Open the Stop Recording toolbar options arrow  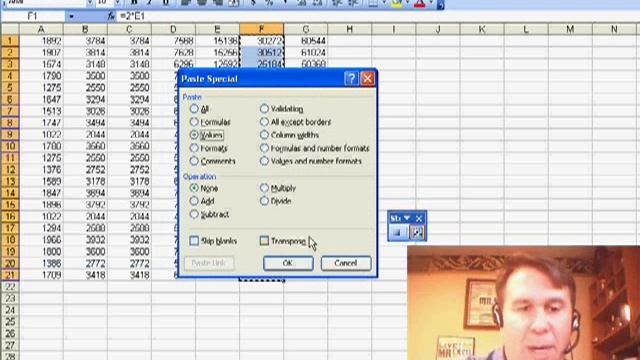[x=407, y=218]
